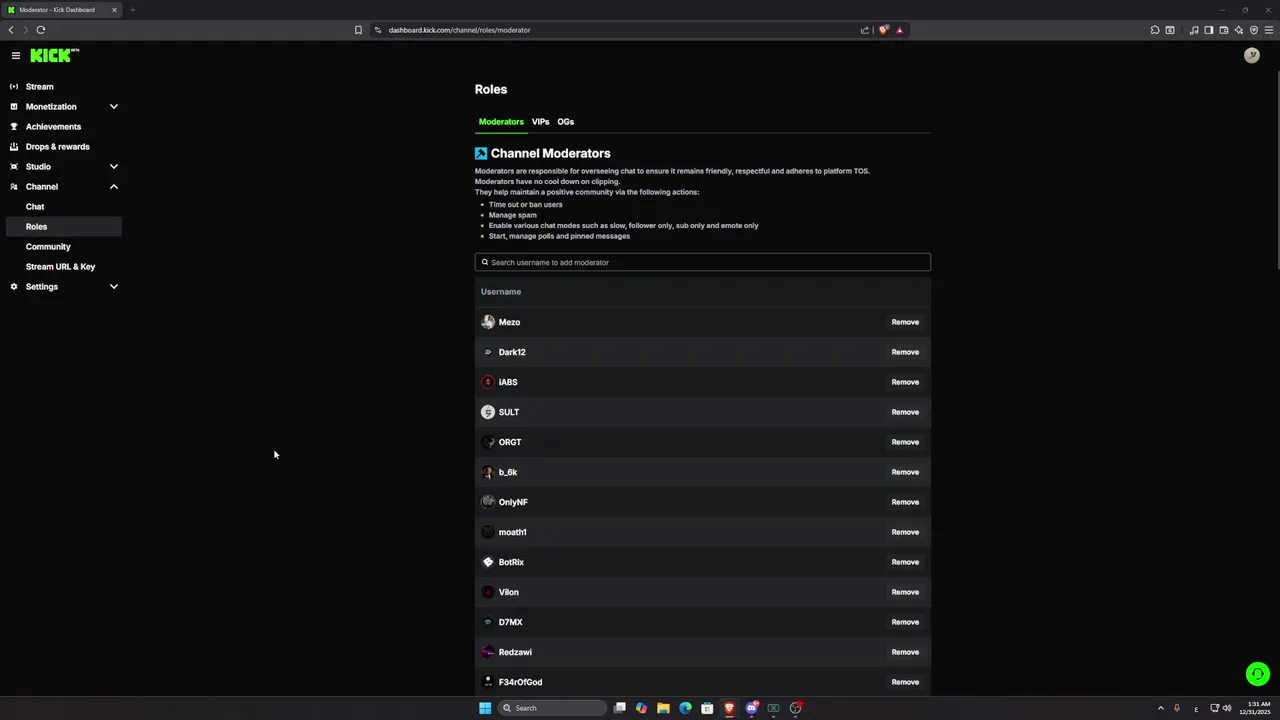Click the Windows taskbar Search box
1280x720 pixels.
[x=553, y=708]
